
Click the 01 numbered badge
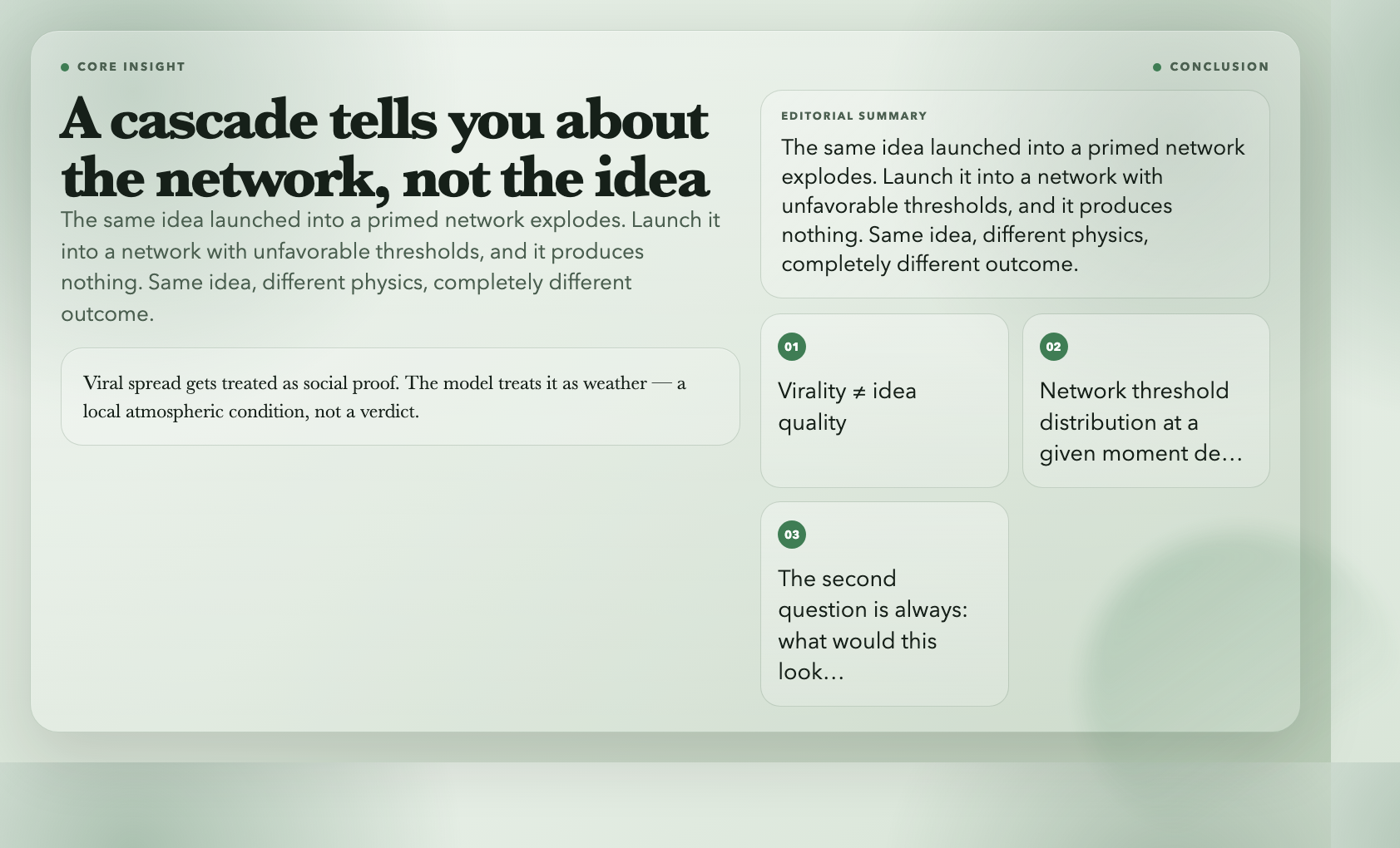click(x=791, y=347)
